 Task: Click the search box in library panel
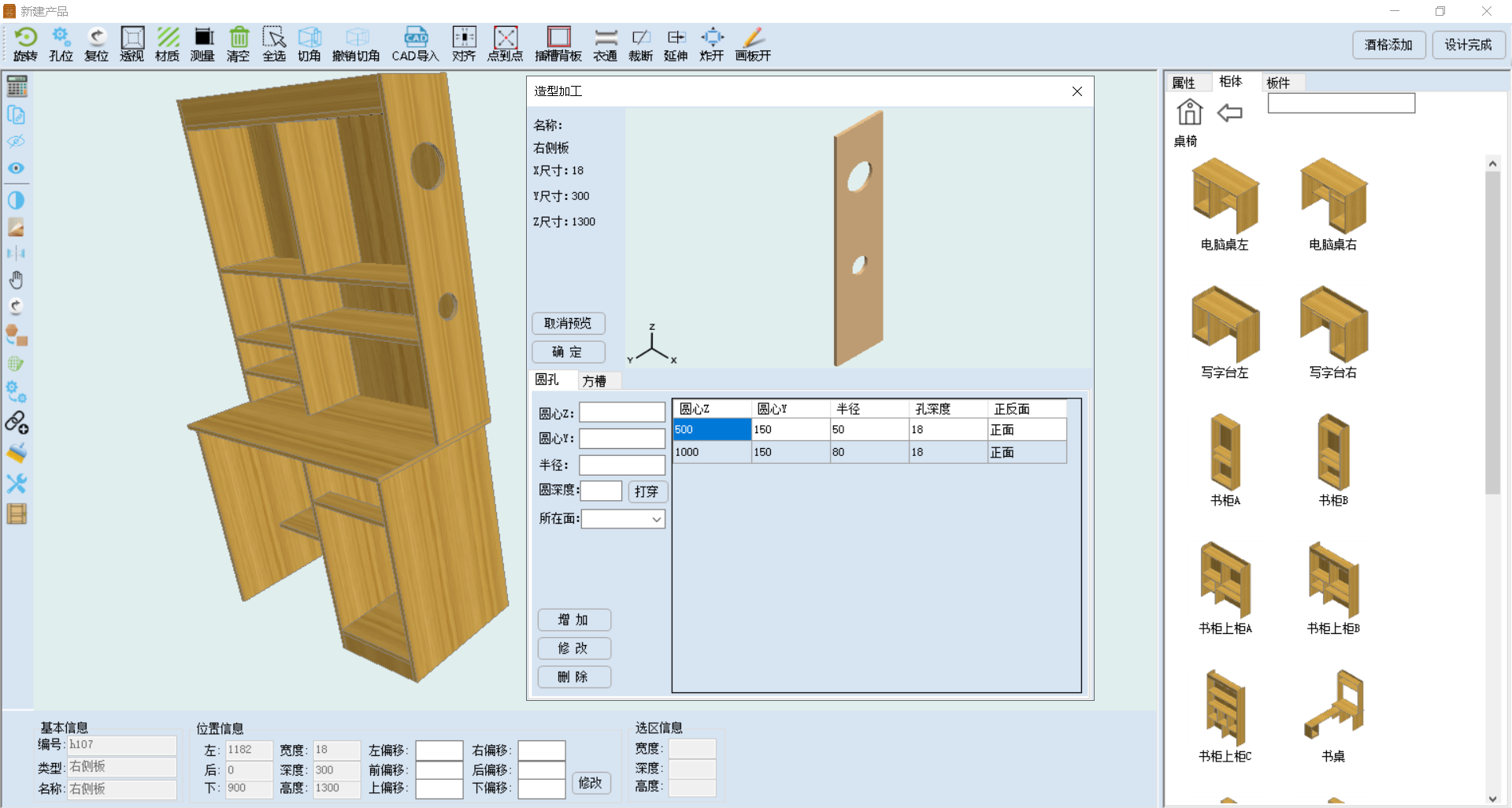click(1341, 103)
